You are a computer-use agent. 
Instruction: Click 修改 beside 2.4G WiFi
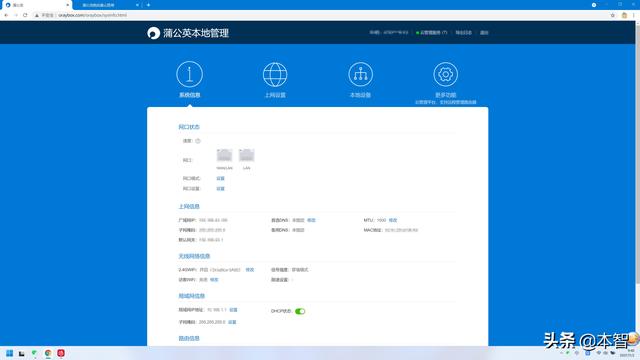click(250, 270)
